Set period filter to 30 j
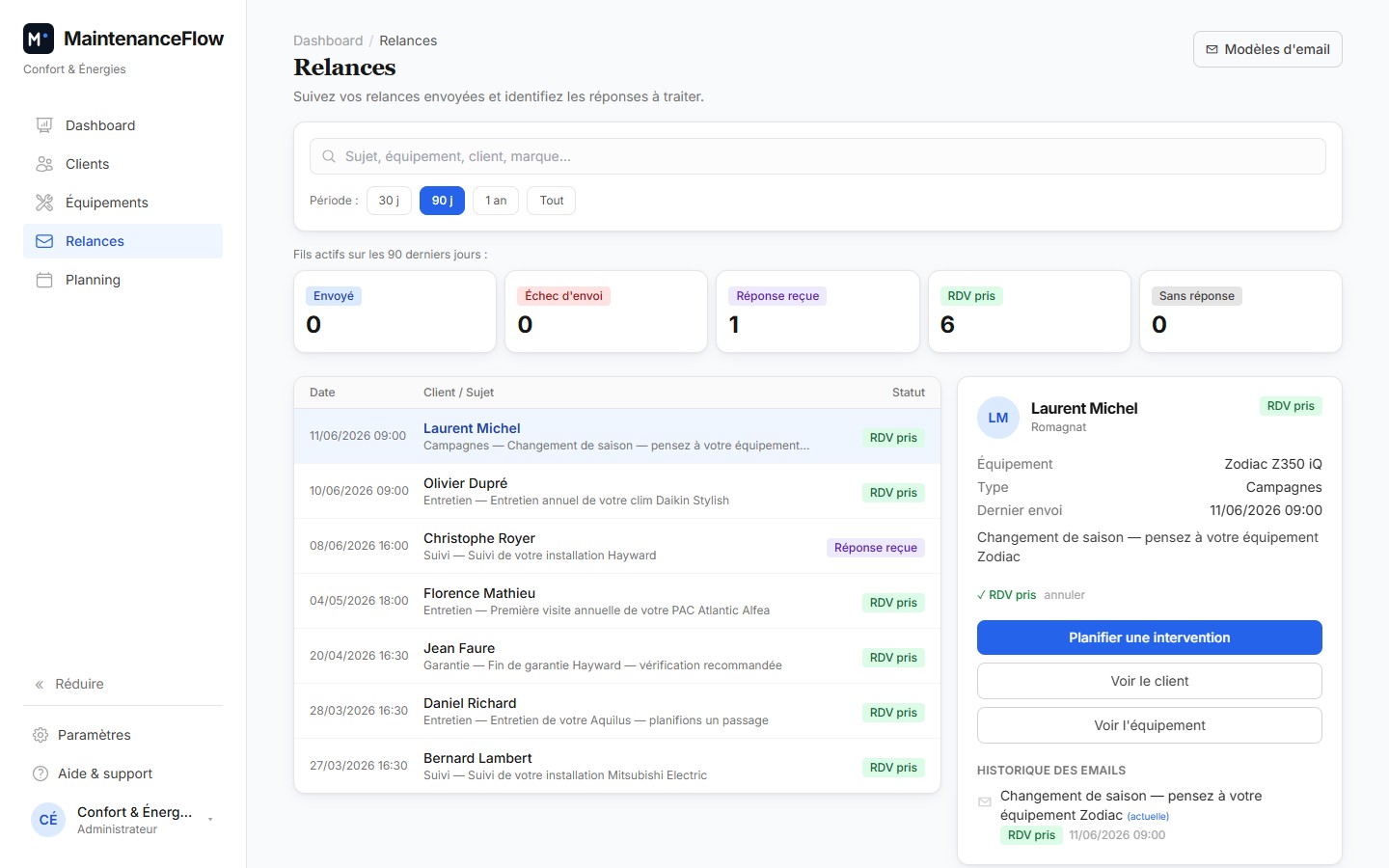The image size is (1389, 868). tap(389, 201)
